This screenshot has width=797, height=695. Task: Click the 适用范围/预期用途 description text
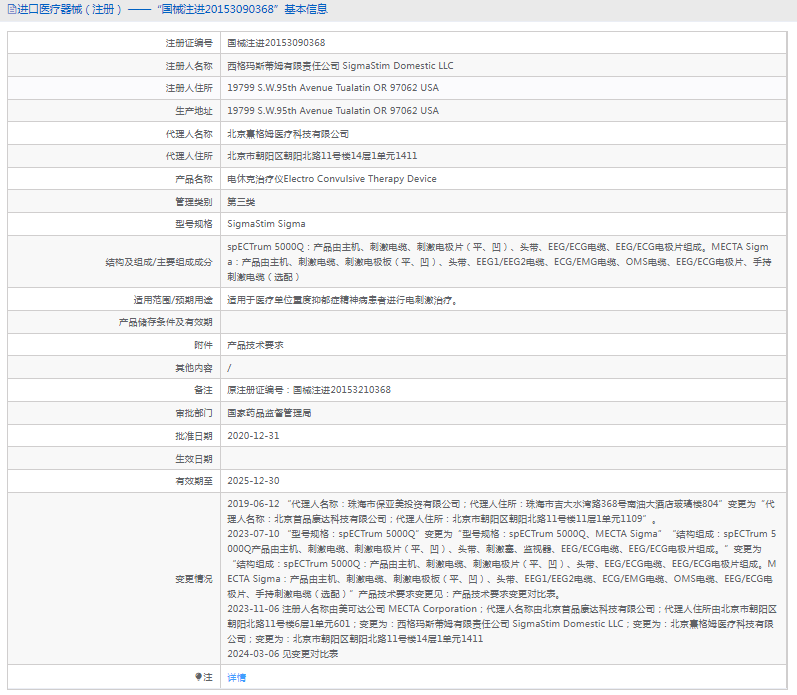[342, 299]
